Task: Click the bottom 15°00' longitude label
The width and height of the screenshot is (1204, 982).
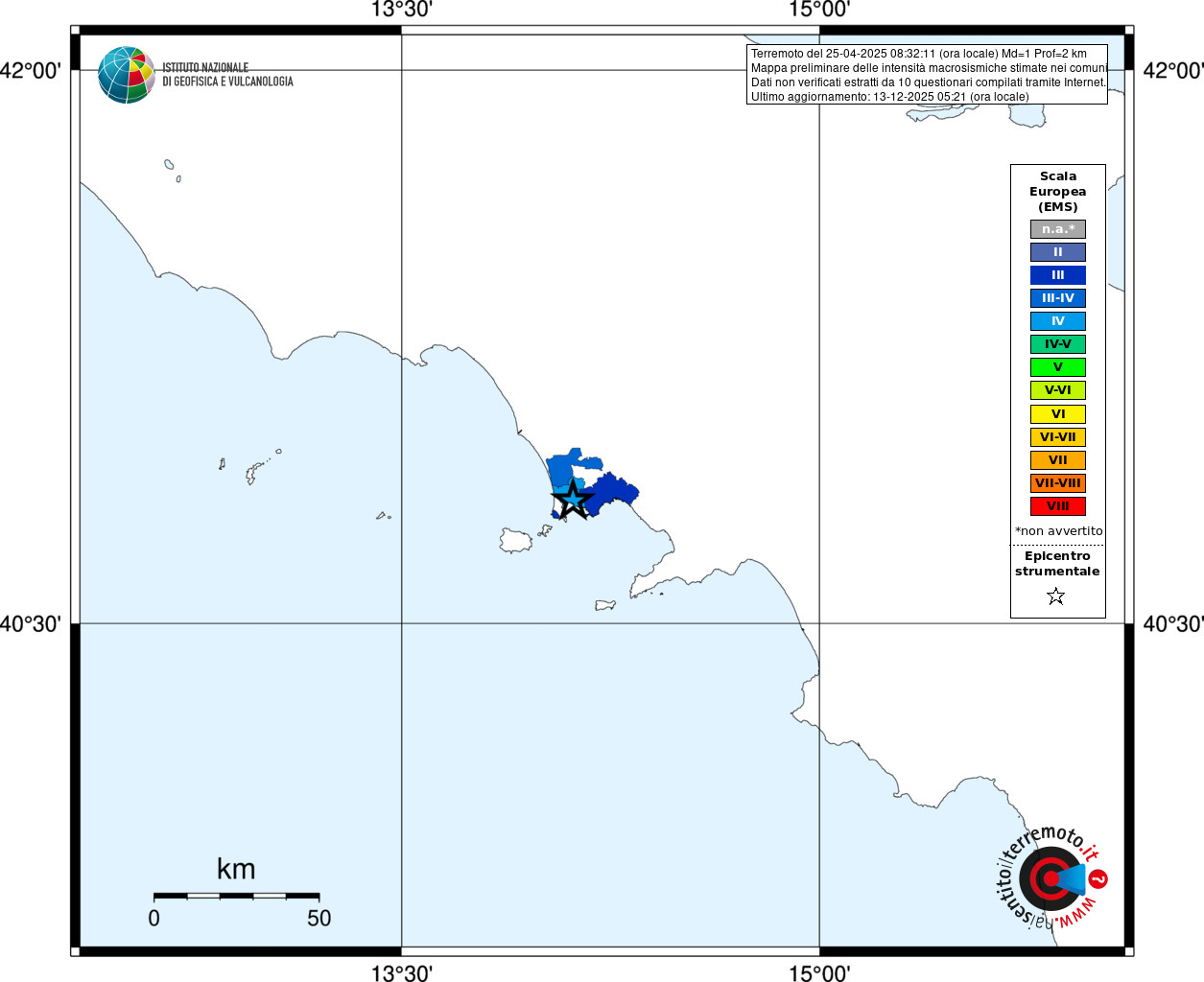Action: (819, 972)
